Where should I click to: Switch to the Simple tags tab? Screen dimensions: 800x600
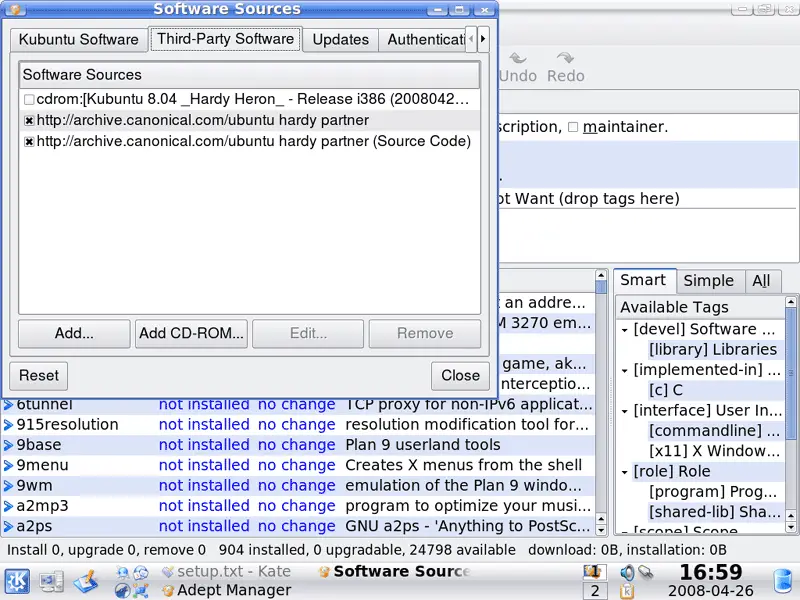coord(709,281)
